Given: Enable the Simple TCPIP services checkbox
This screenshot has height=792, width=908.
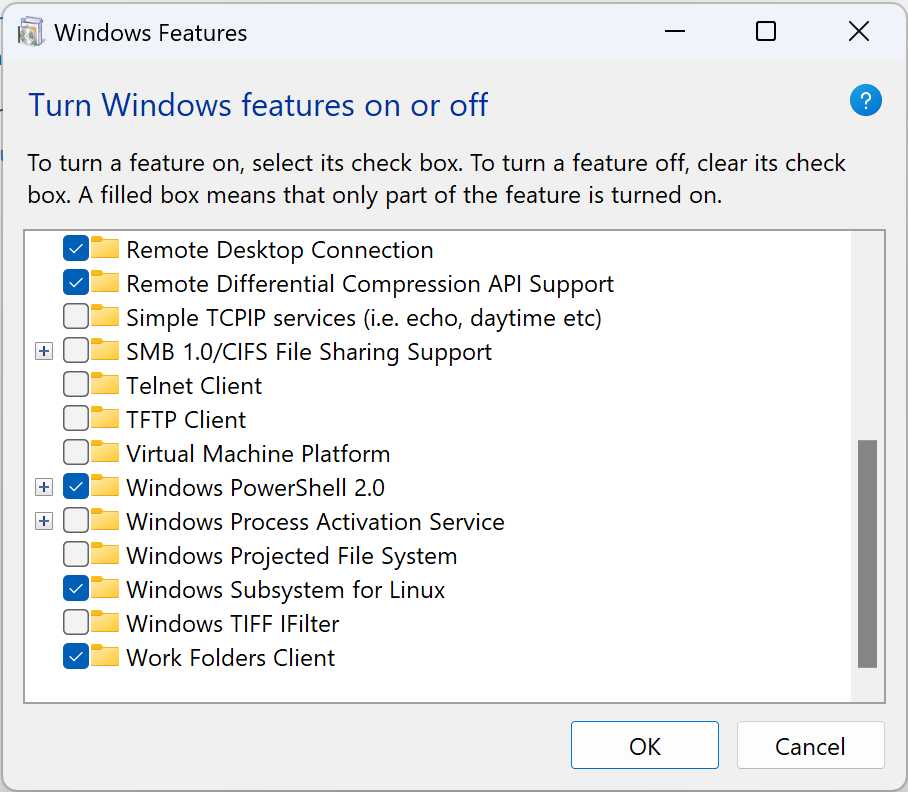Looking at the screenshot, I should (x=74, y=317).
